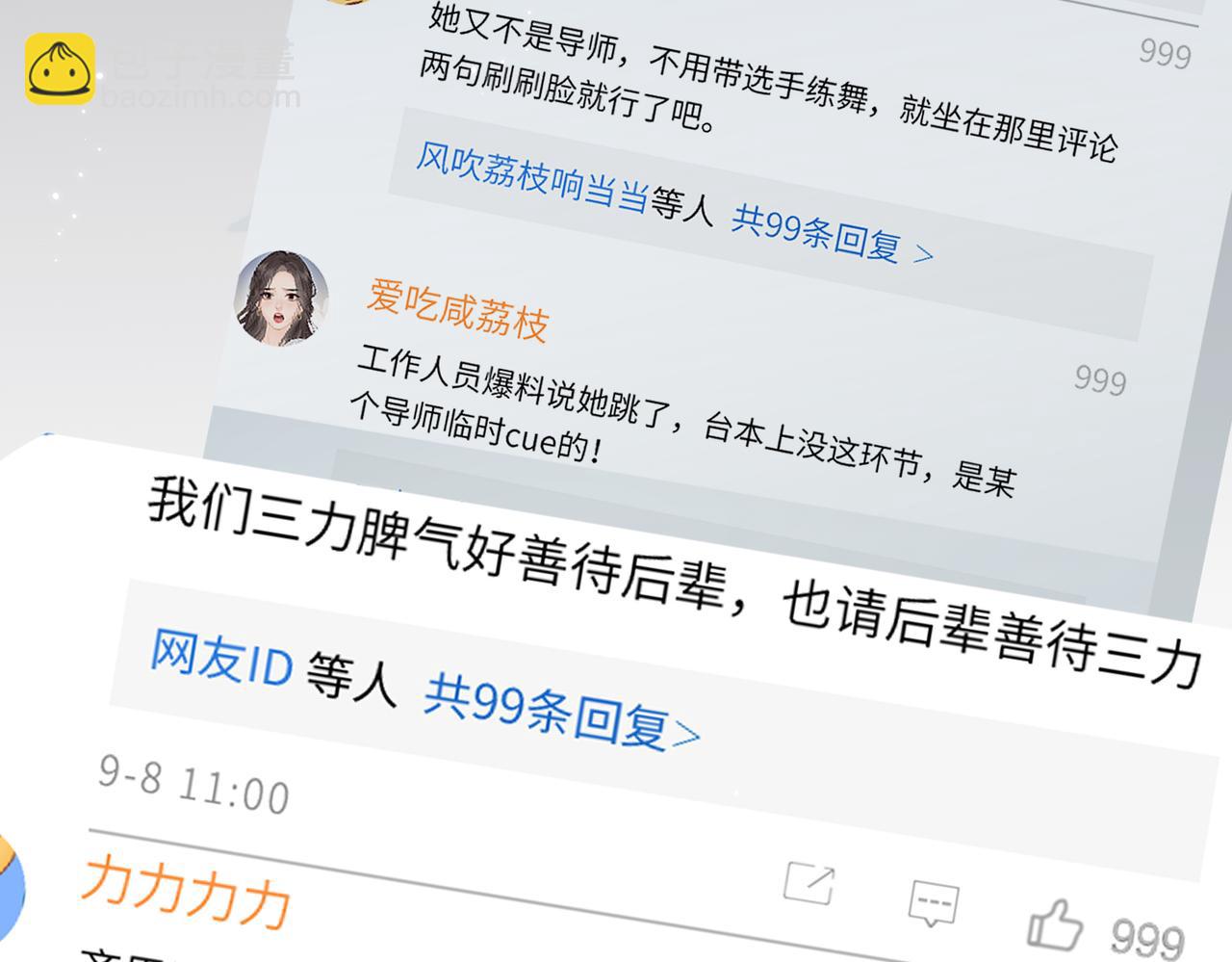This screenshot has width=1232, height=962.
Task: Click the share arrow icon
Action: 808,883
